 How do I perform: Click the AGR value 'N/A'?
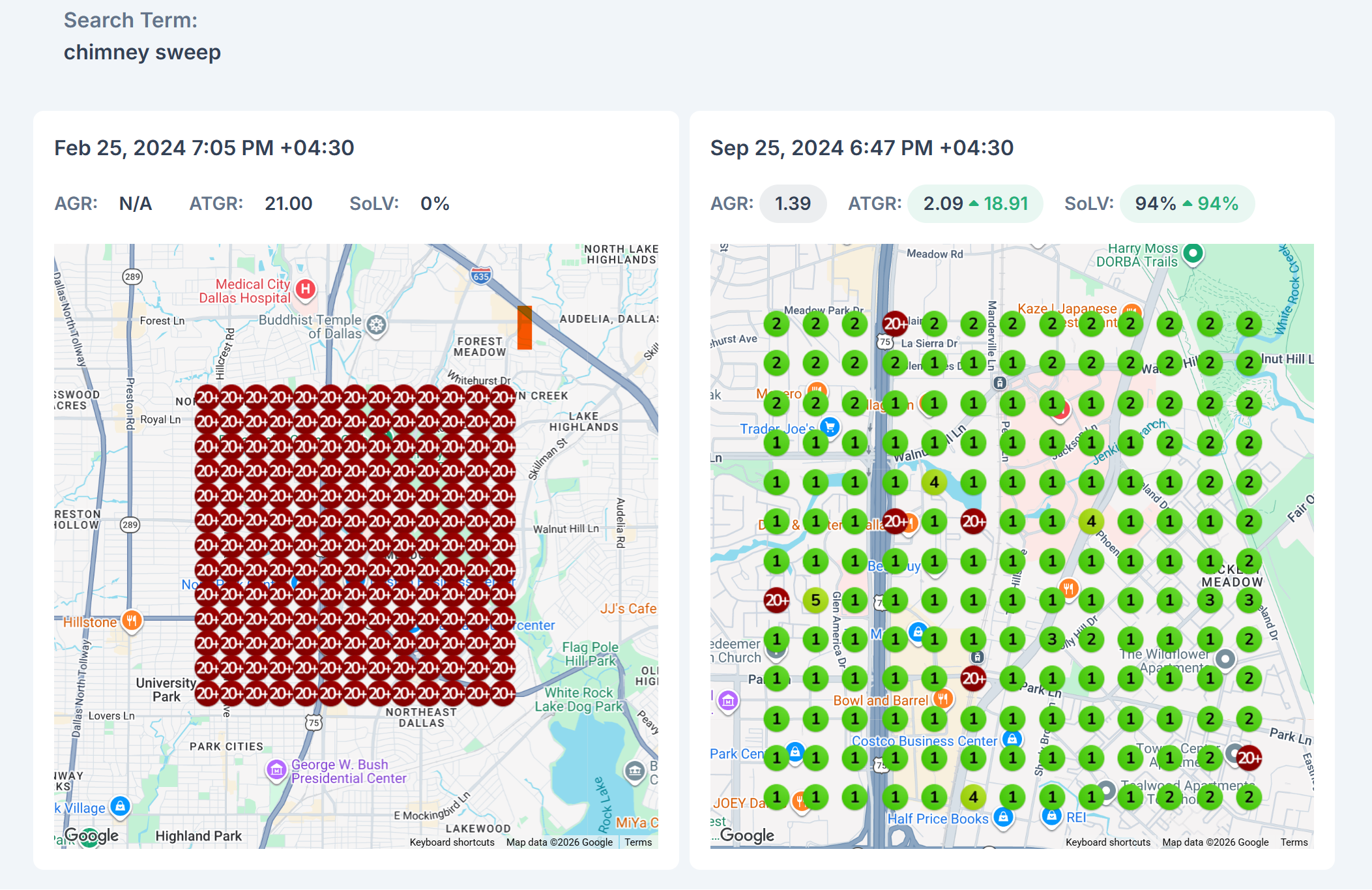pyautogui.click(x=136, y=203)
